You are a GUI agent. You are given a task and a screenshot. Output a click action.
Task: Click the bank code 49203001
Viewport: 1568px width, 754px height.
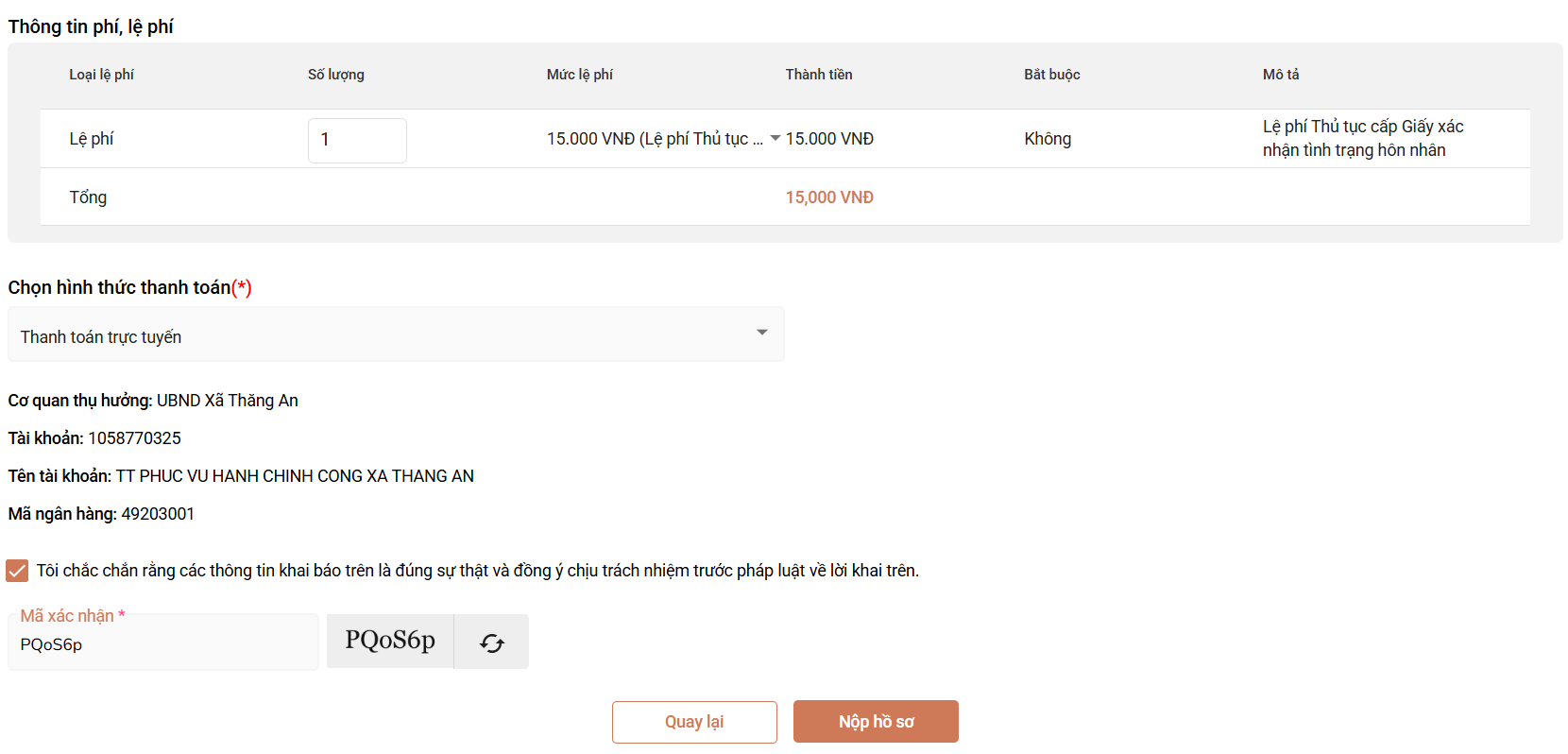[x=158, y=514]
